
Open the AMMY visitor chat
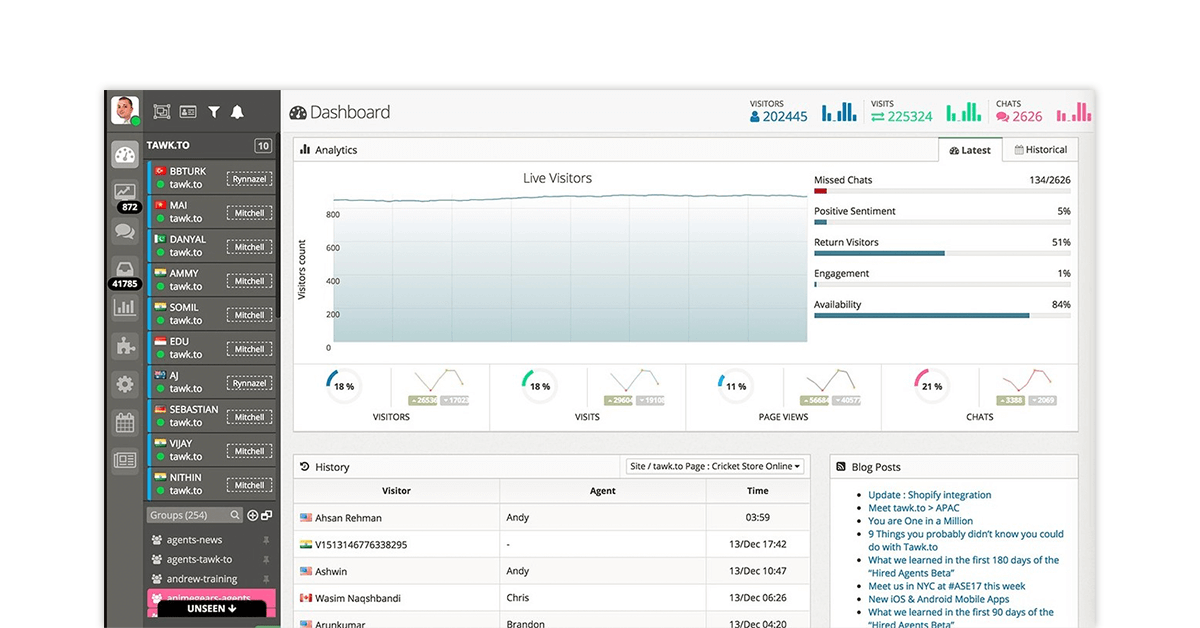[211, 280]
